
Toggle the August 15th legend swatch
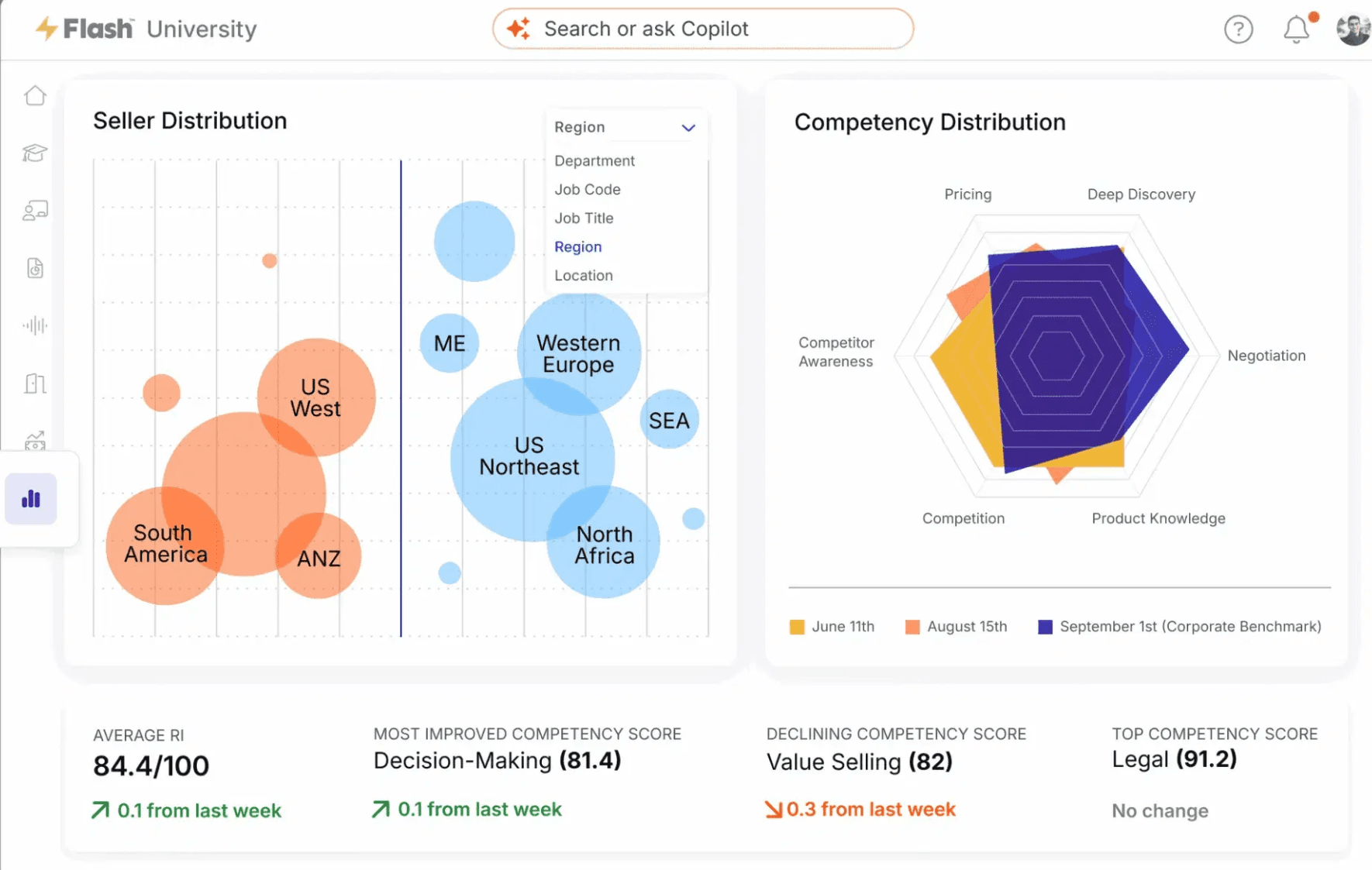point(912,627)
